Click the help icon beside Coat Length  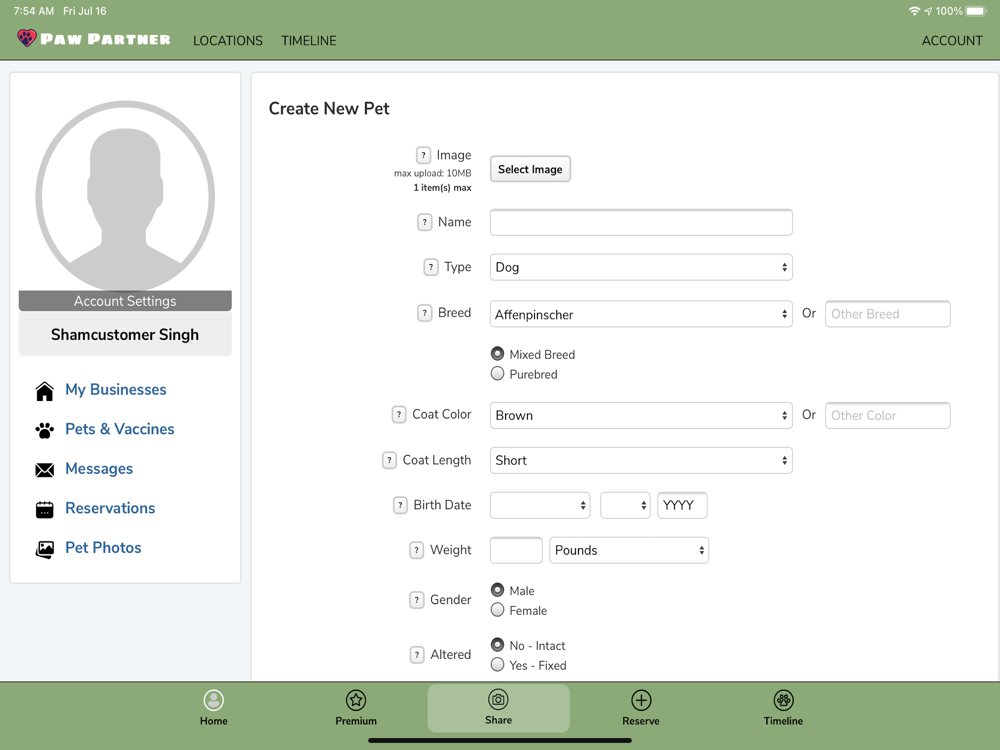coord(390,460)
